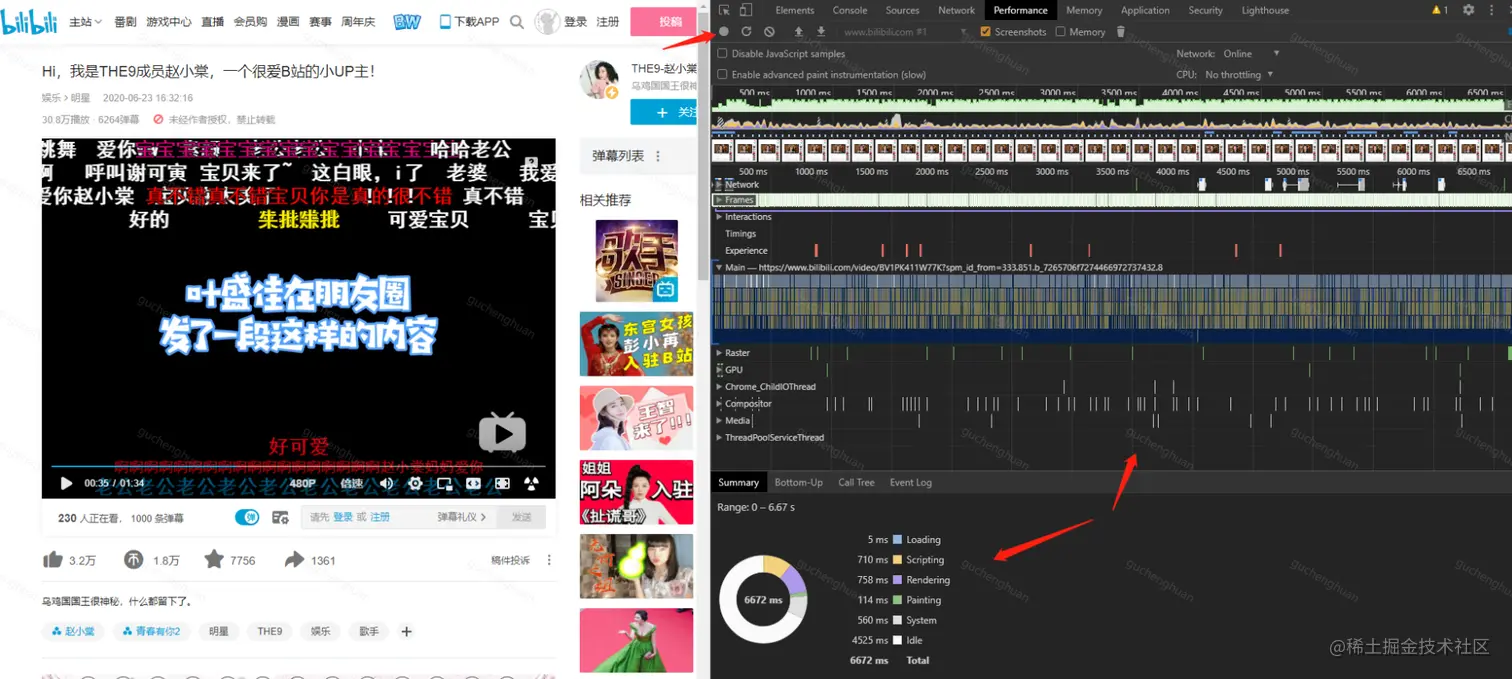Save profile with the download arrow
Screen dimensions: 1512x679
pos(821,32)
